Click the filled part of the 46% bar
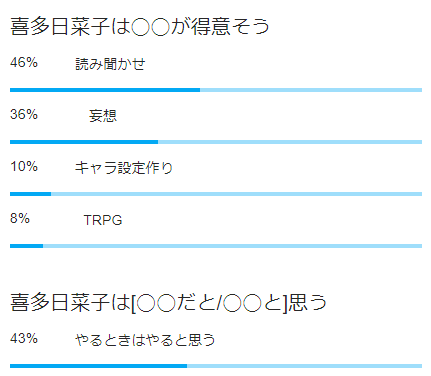Screen dimensions: 431x376 click(x=105, y=90)
